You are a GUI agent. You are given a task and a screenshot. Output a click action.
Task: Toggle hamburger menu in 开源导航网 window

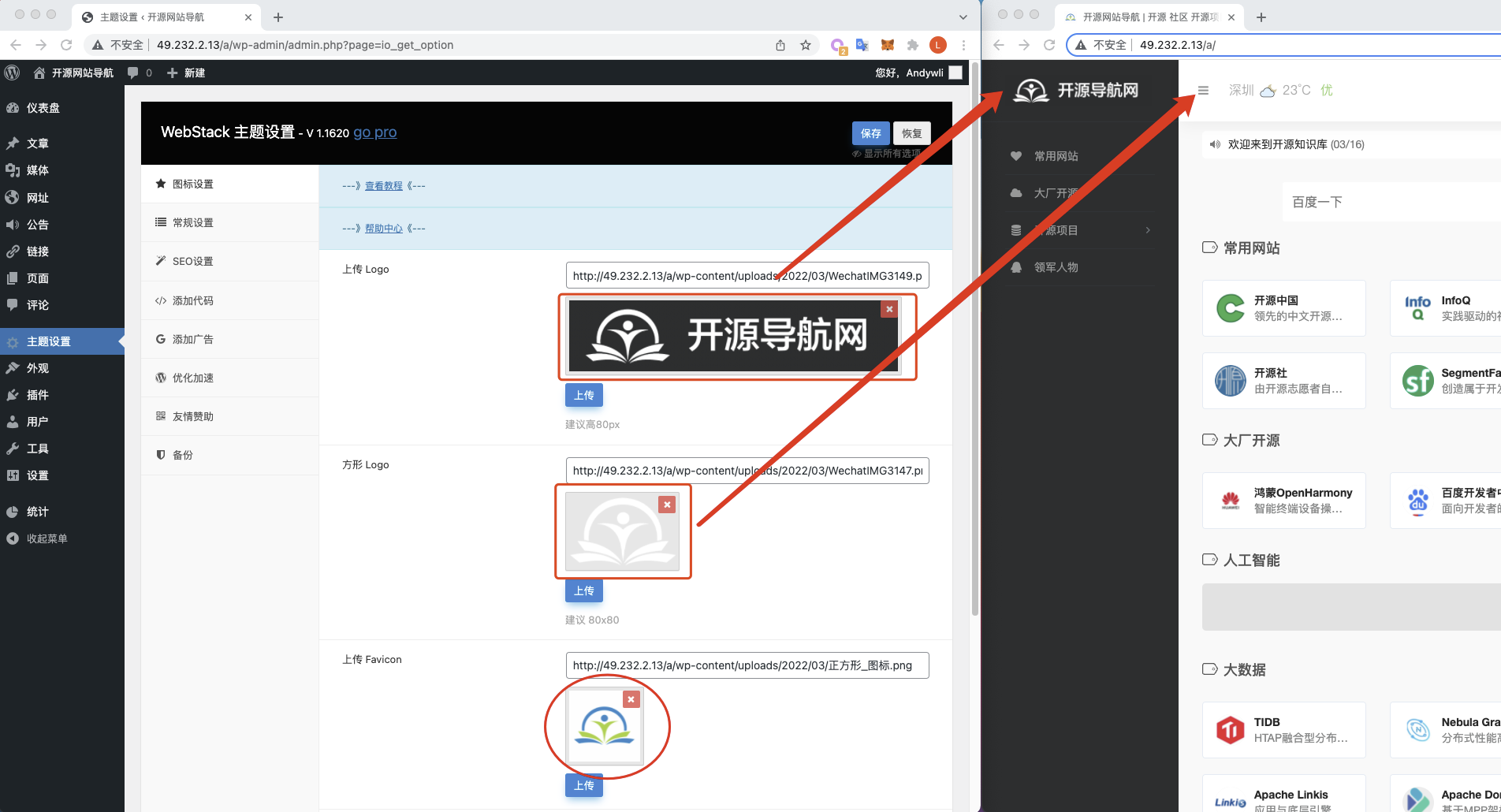pos(1203,90)
